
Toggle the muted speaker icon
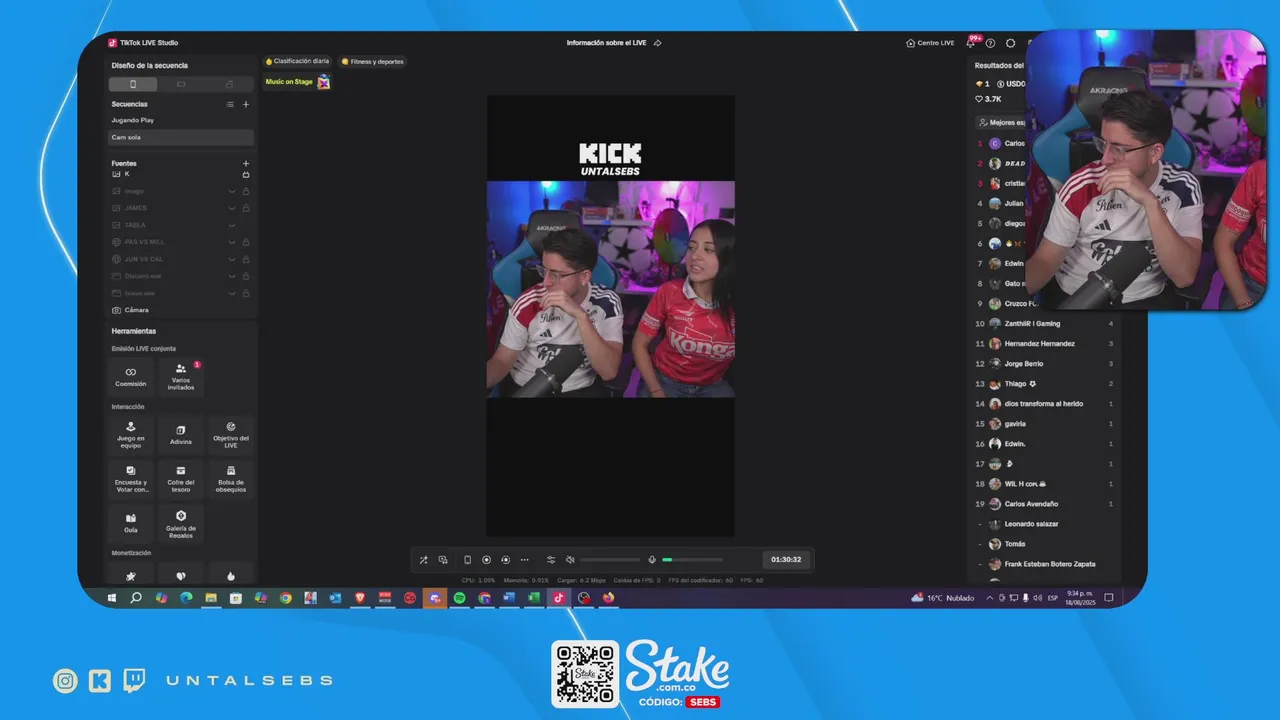point(570,560)
